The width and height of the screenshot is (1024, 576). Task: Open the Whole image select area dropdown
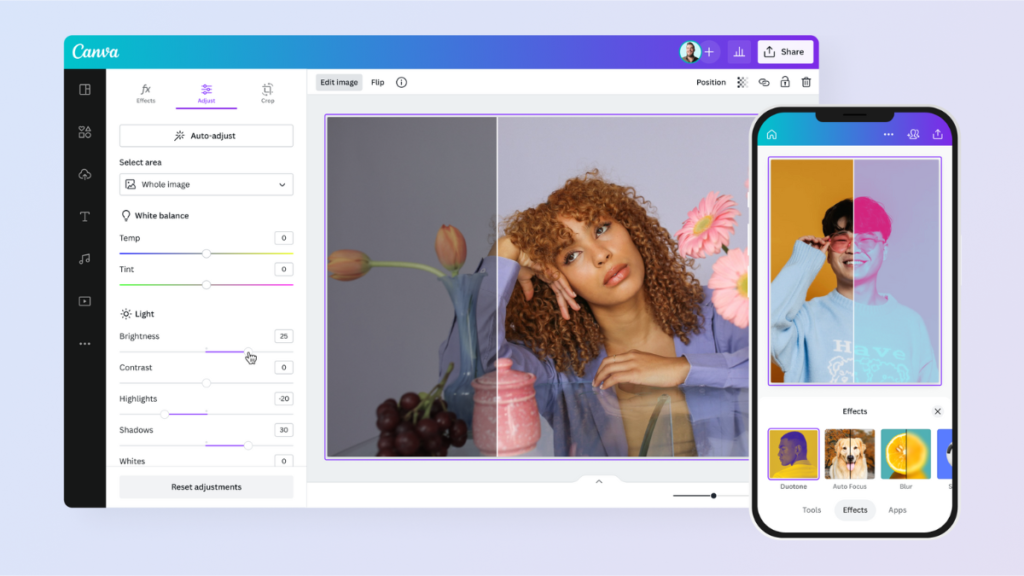click(x=206, y=184)
